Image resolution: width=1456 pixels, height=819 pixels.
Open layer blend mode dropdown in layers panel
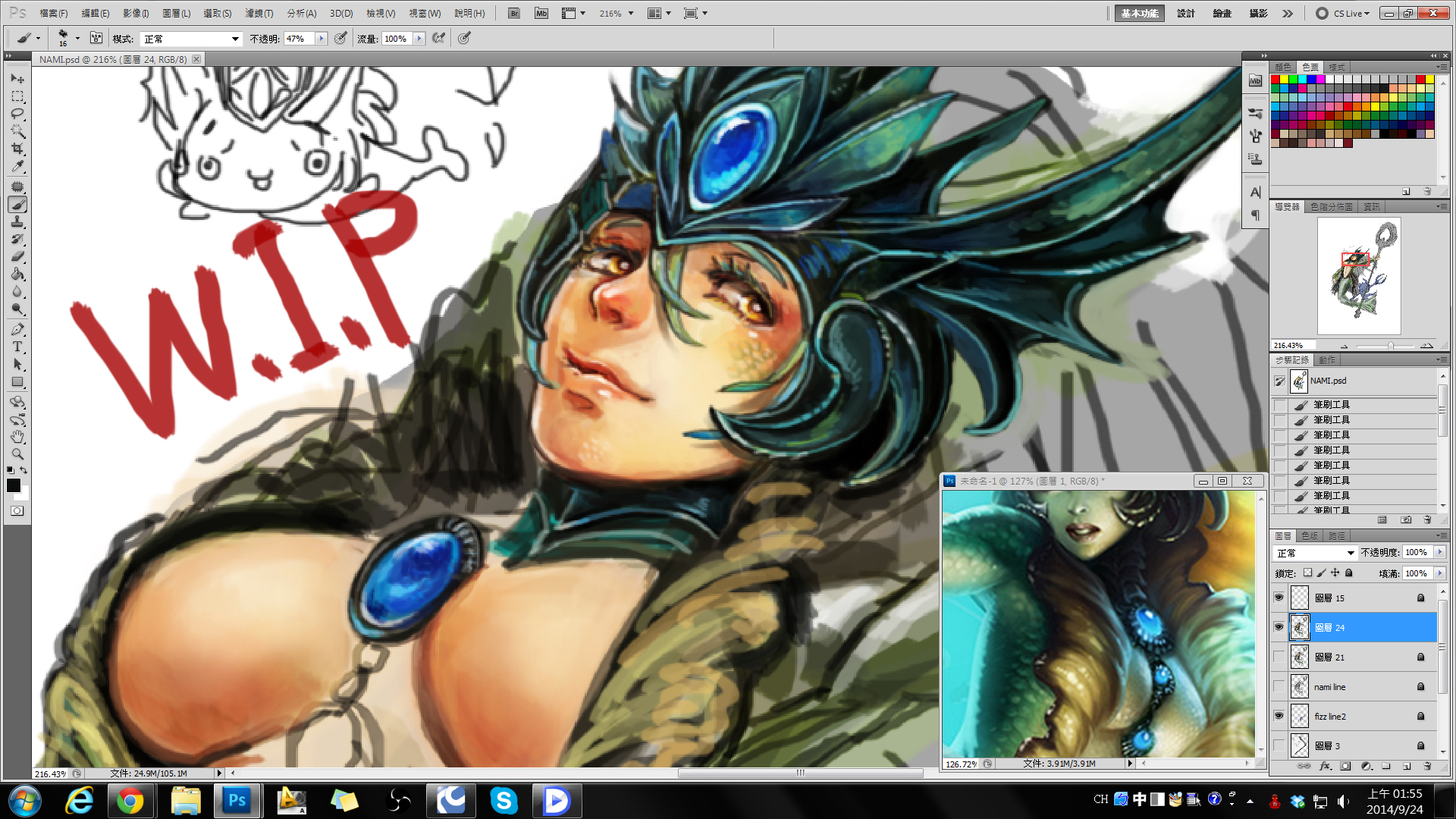[x=1315, y=553]
